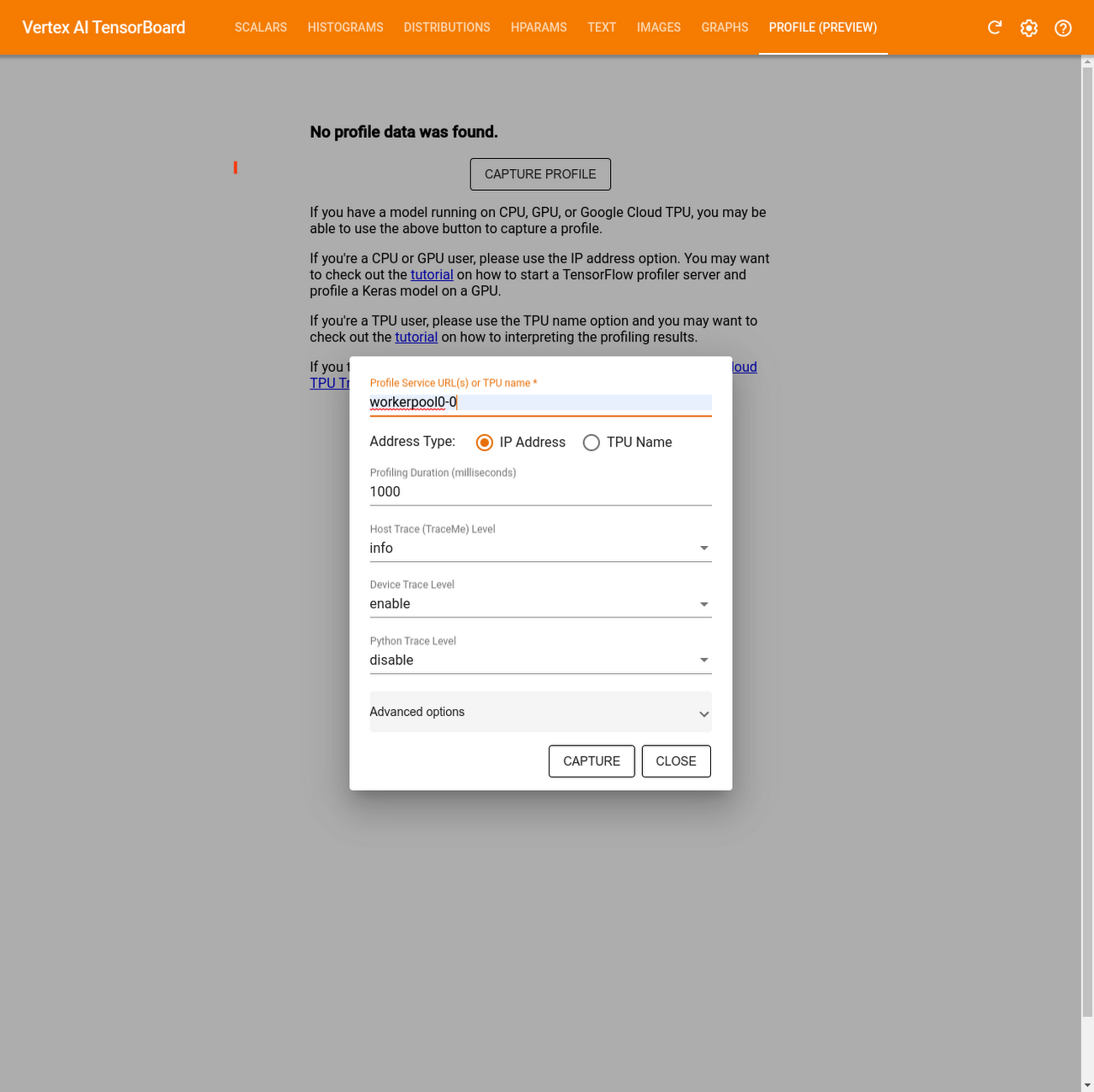Click the Vertex AI TensorBoard title
Viewport: 1094px width, 1092px height.
point(104,28)
